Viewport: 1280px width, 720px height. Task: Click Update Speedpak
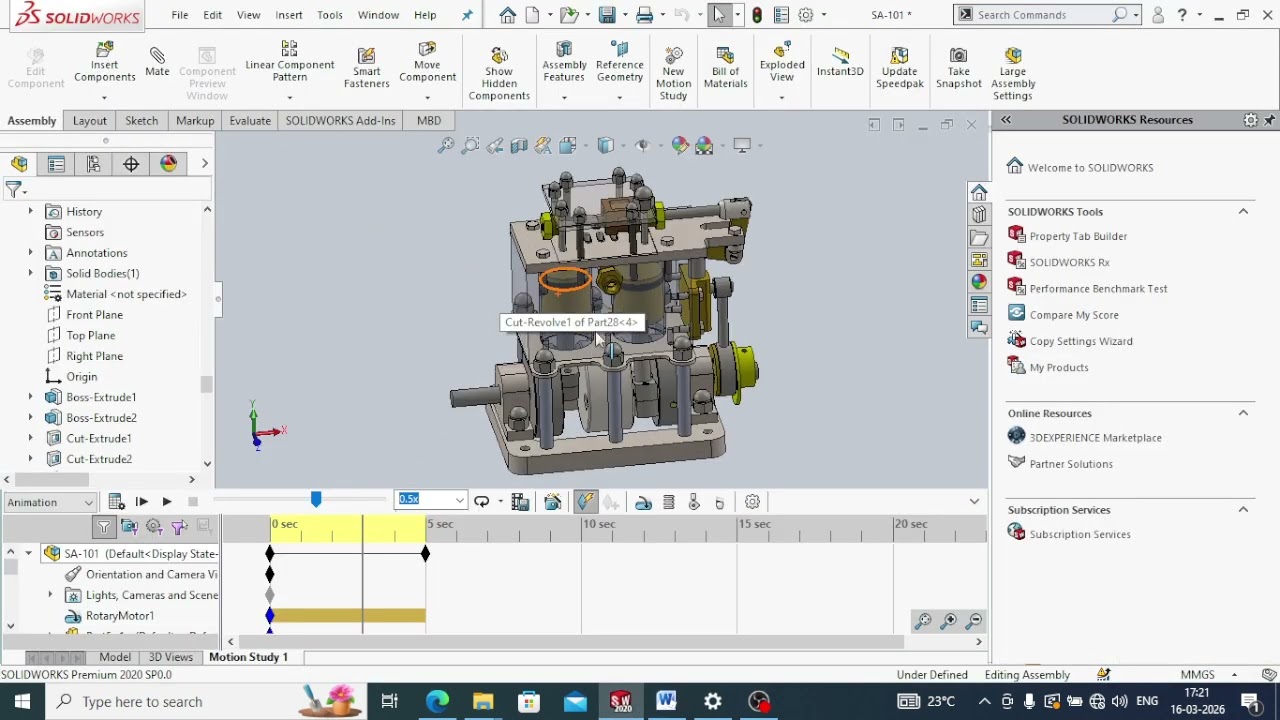pos(900,68)
